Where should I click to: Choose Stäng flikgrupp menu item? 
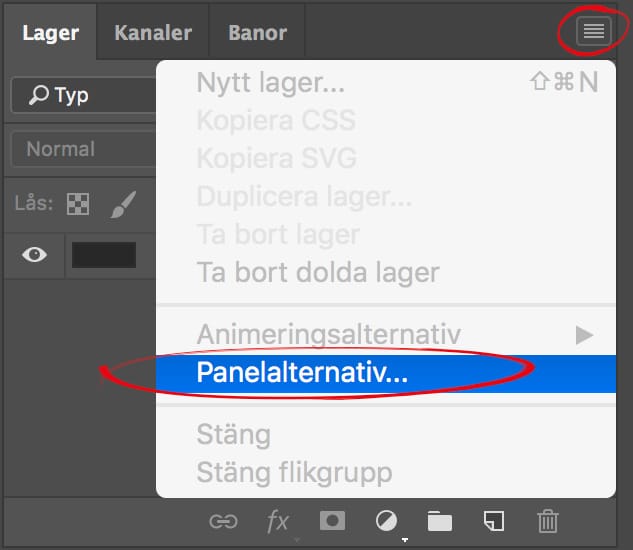386,472
